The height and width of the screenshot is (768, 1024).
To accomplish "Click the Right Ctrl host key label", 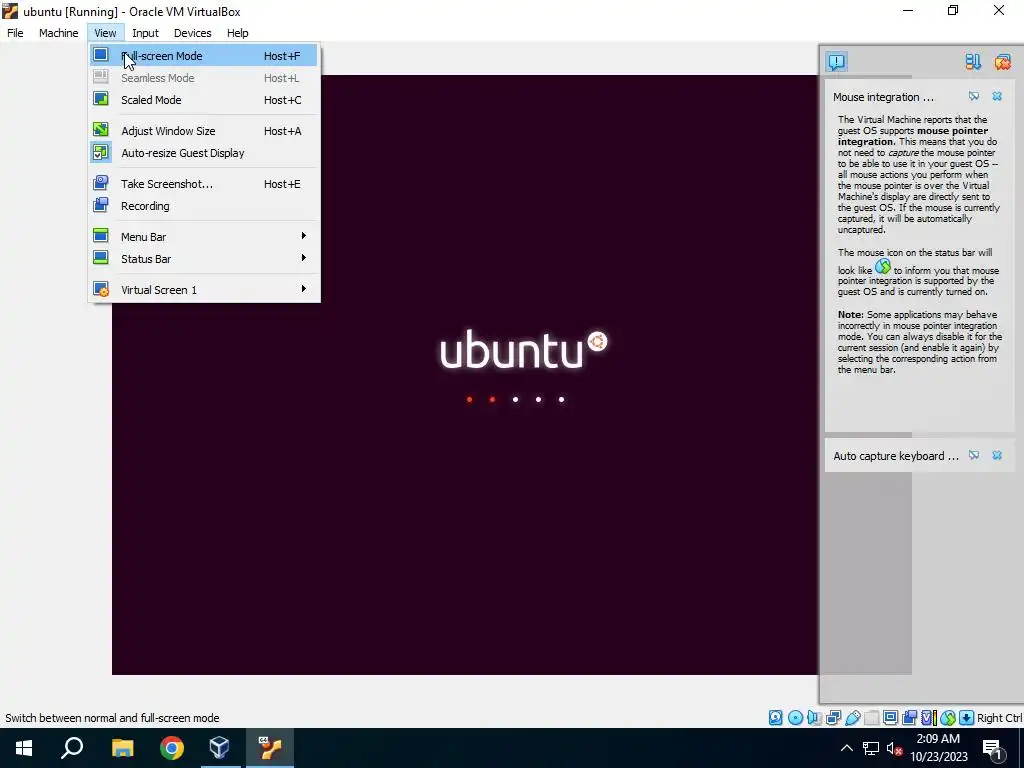I will [999, 718].
